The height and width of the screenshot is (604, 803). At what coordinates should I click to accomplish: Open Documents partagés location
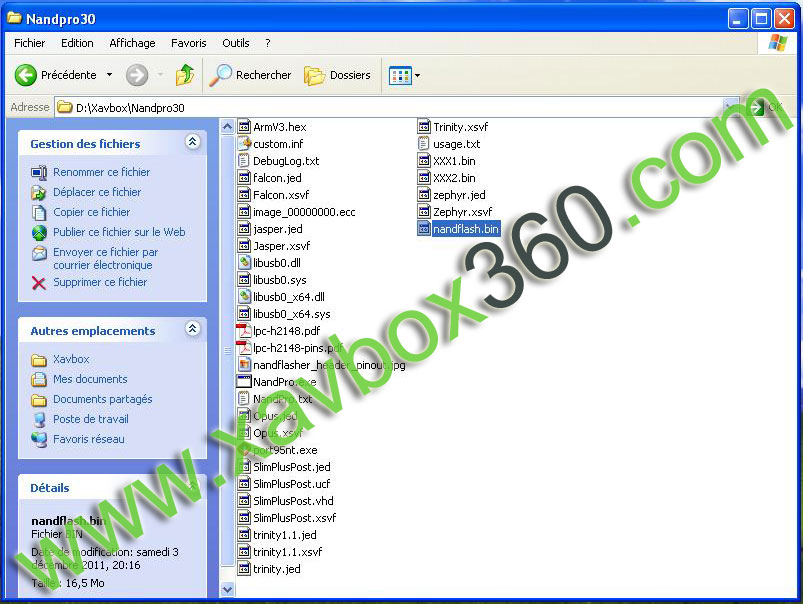pyautogui.click(x=102, y=399)
